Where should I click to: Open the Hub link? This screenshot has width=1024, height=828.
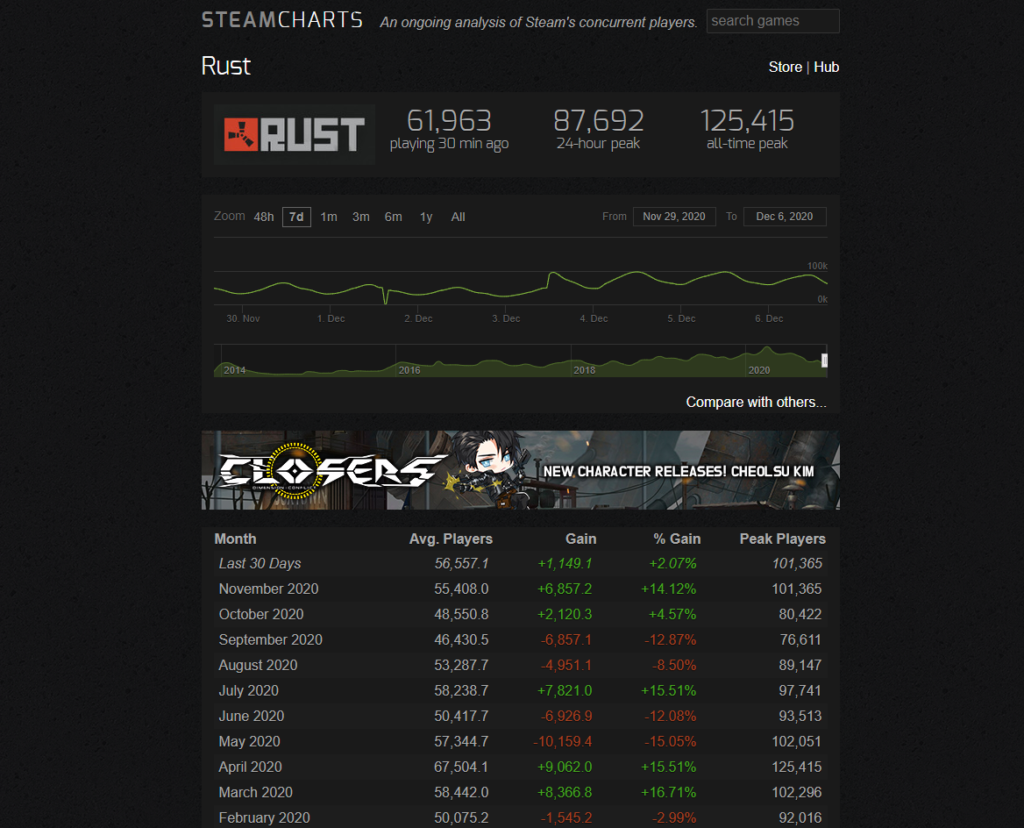(826, 67)
